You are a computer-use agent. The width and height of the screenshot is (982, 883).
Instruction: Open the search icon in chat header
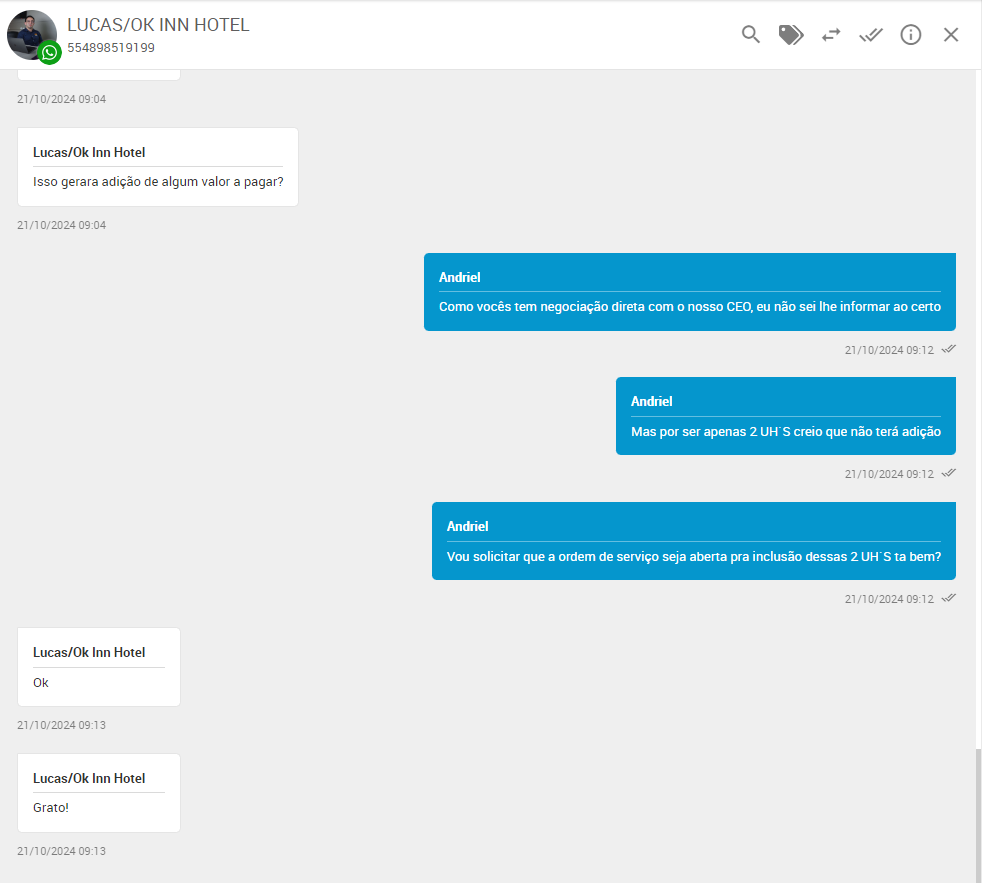pyautogui.click(x=751, y=35)
